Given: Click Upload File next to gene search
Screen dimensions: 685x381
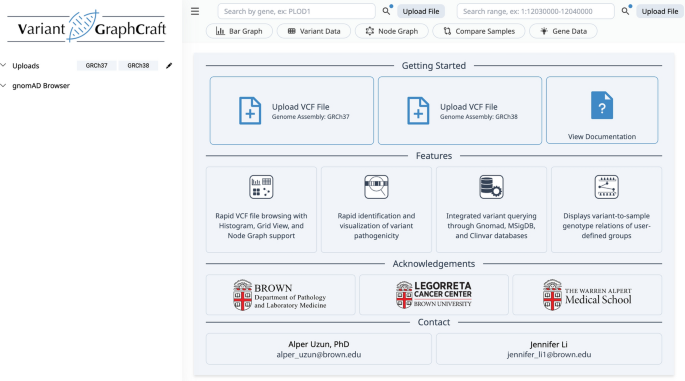Looking at the screenshot, I should pos(421,11).
